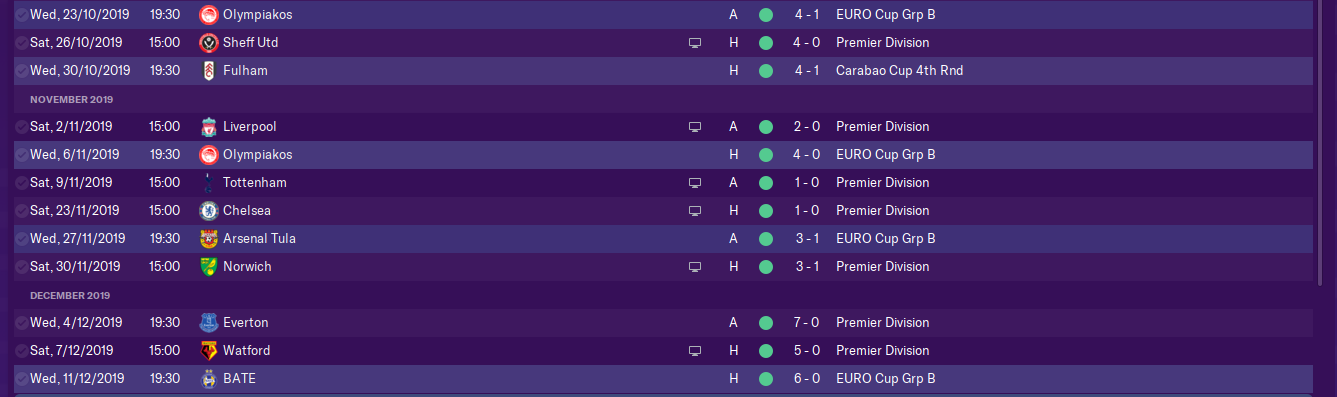Open the Everton 7 - 0 result
Screen dimensions: 1337x397
tap(806, 323)
